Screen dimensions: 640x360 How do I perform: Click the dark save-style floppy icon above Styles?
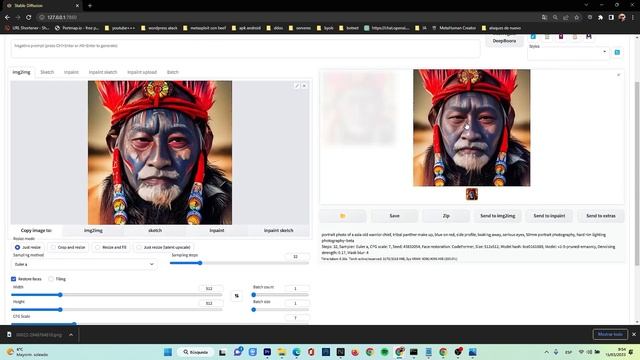pos(589,37)
